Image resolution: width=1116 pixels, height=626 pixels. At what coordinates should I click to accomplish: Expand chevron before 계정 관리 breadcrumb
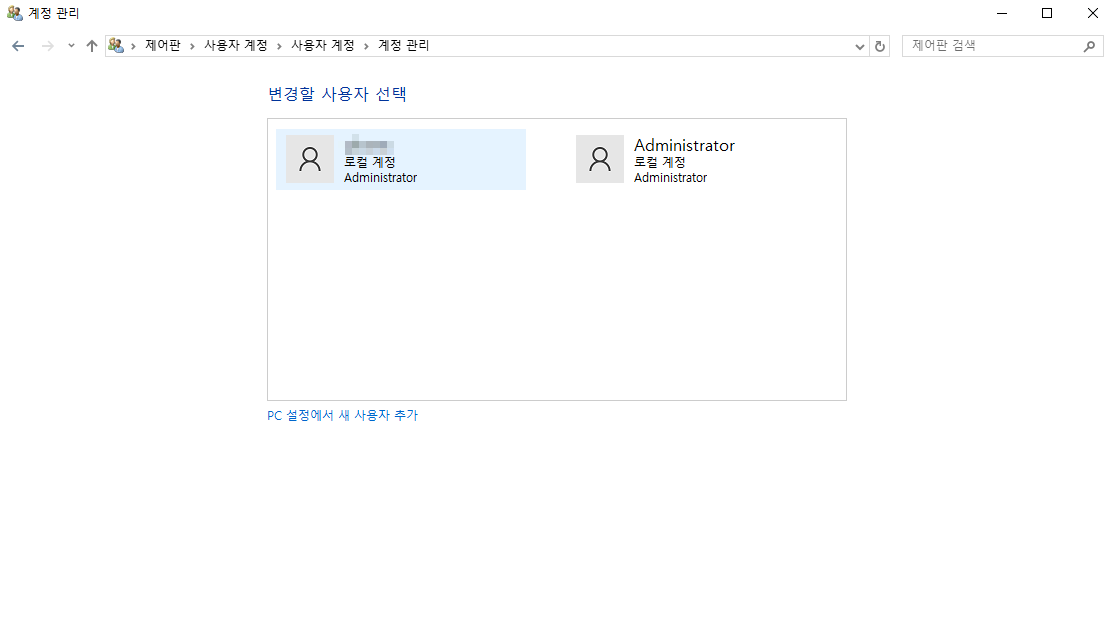click(367, 46)
